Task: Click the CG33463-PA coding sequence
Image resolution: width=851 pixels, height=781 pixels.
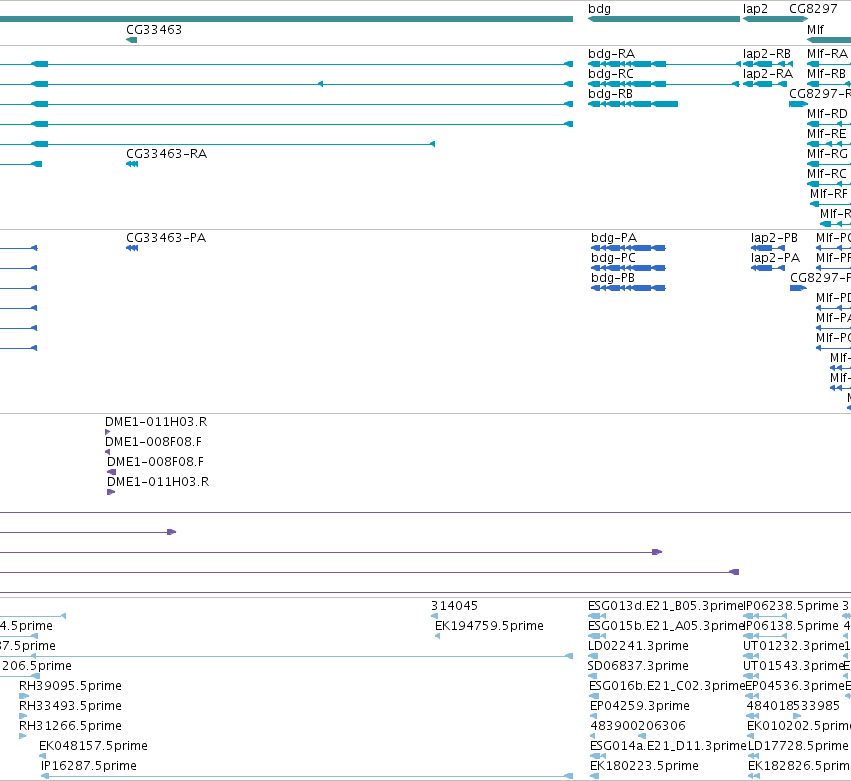Action: coord(132,248)
